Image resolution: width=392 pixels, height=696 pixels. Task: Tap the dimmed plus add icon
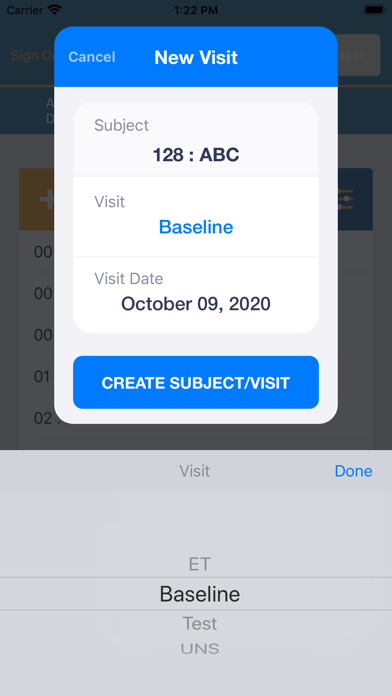[x=46, y=200]
